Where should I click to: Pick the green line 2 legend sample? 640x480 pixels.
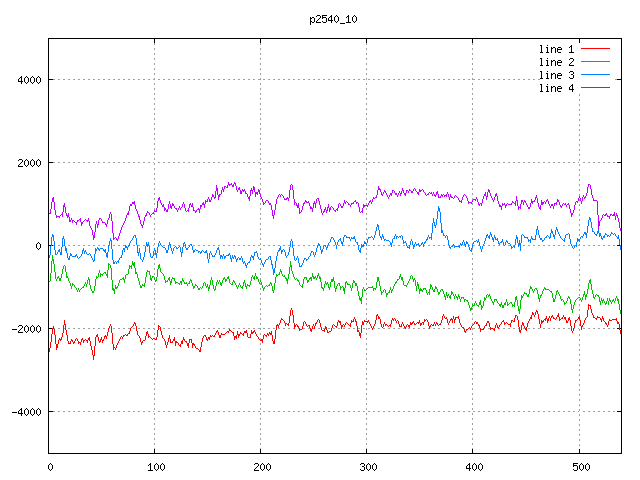[595, 62]
